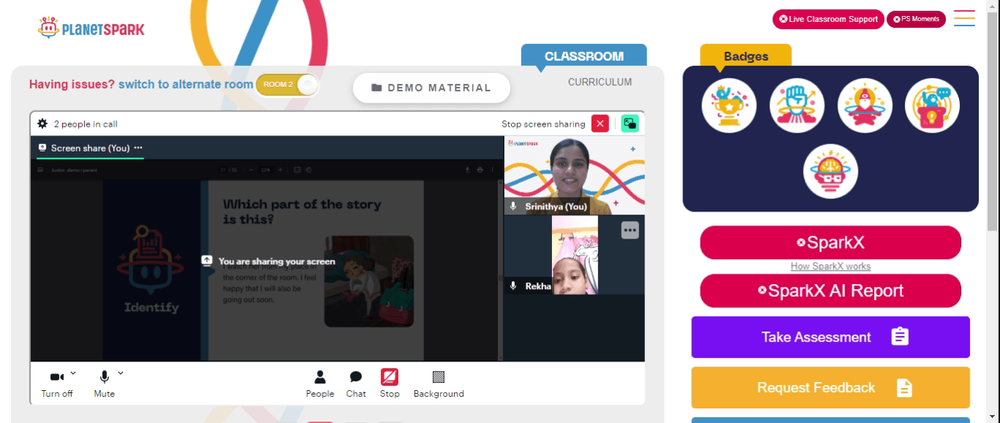Open DEMO MATERIAL folder button

pos(432,88)
